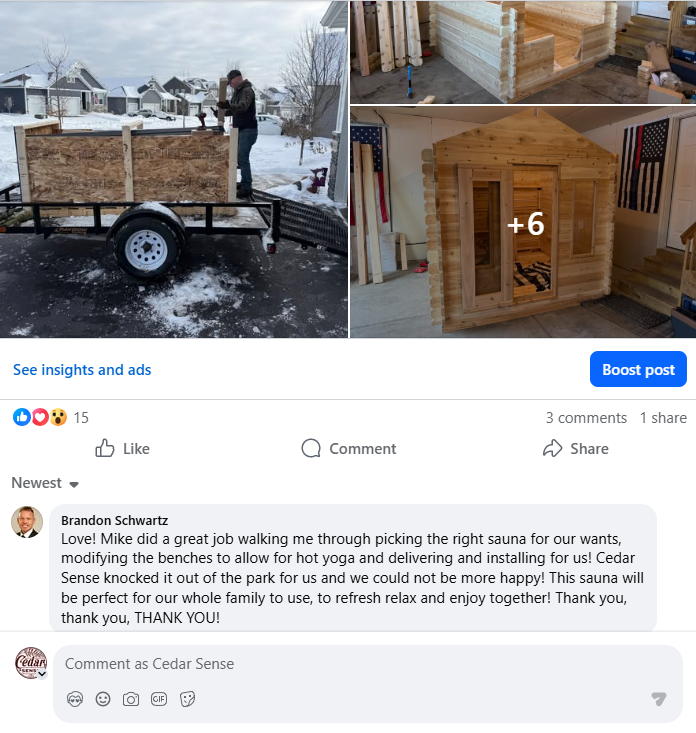
Task: Open Brandon Schwartz's profile name
Action: (115, 520)
